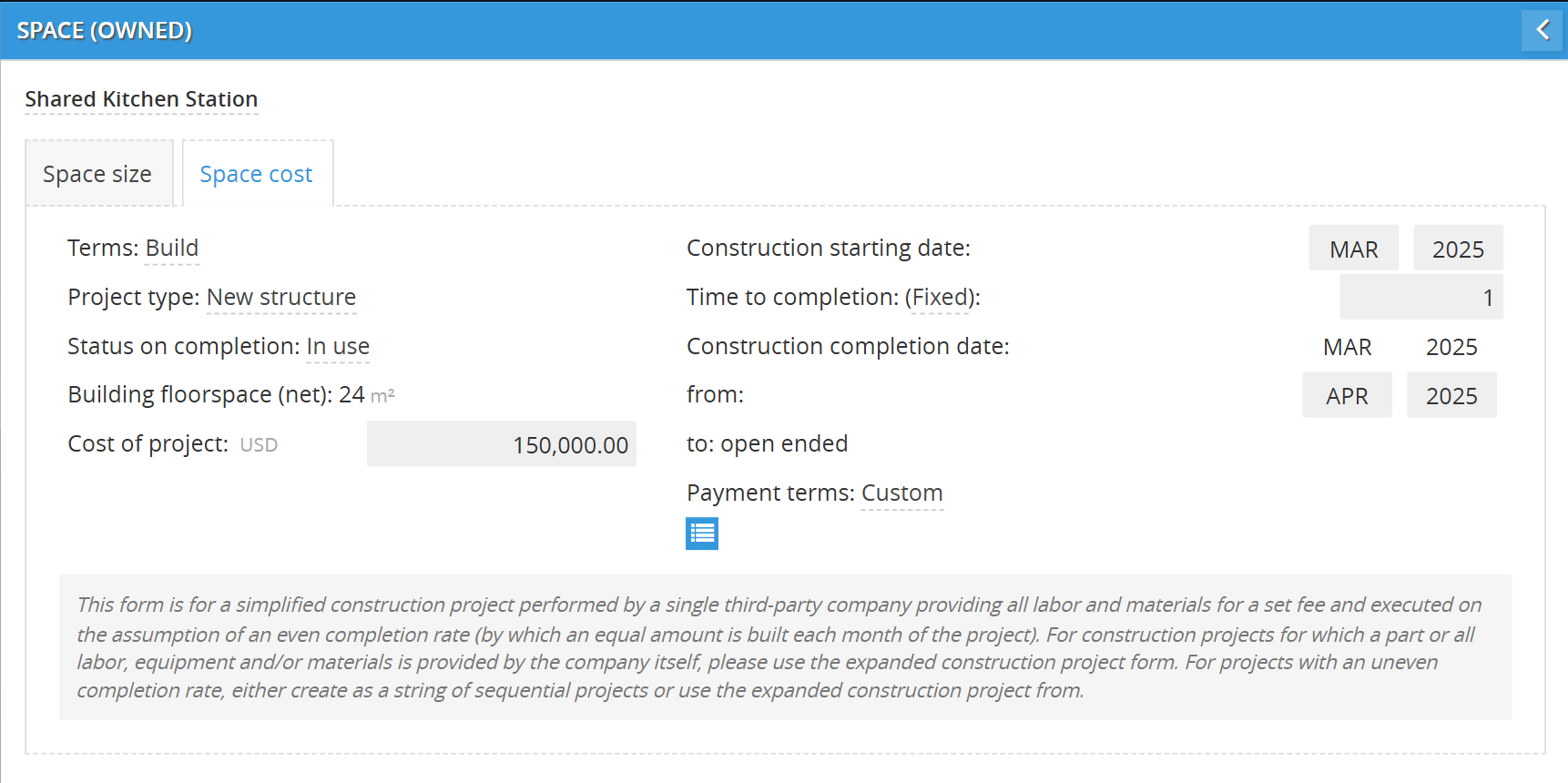Image resolution: width=1568 pixels, height=783 pixels.
Task: Select construction starting year 2025
Action: click(1458, 249)
